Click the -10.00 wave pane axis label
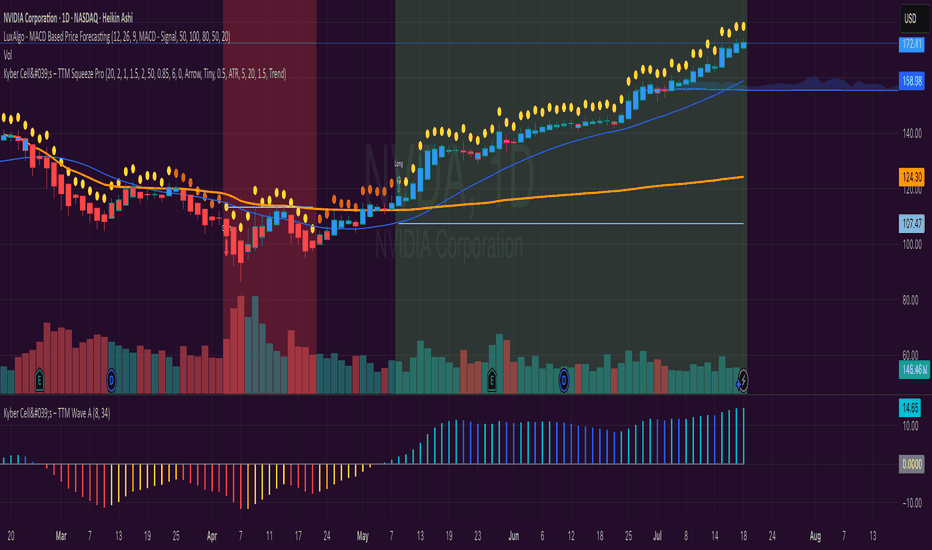Image resolution: width=932 pixels, height=550 pixels. pos(912,503)
